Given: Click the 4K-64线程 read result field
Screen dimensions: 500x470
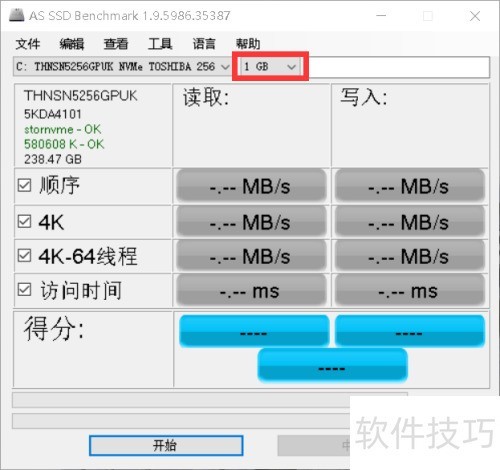Looking at the screenshot, I should click(251, 256).
